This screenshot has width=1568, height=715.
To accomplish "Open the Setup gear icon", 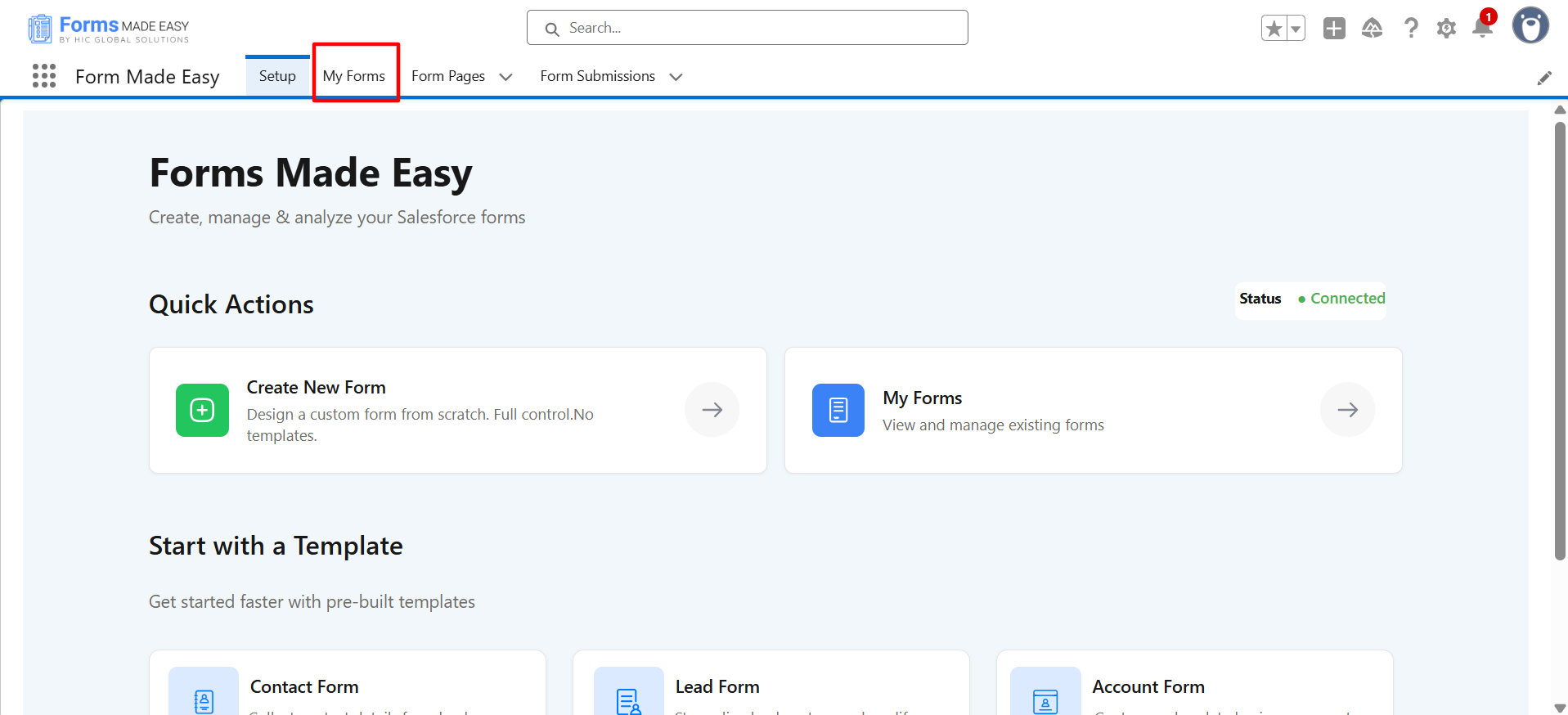I will [1446, 29].
